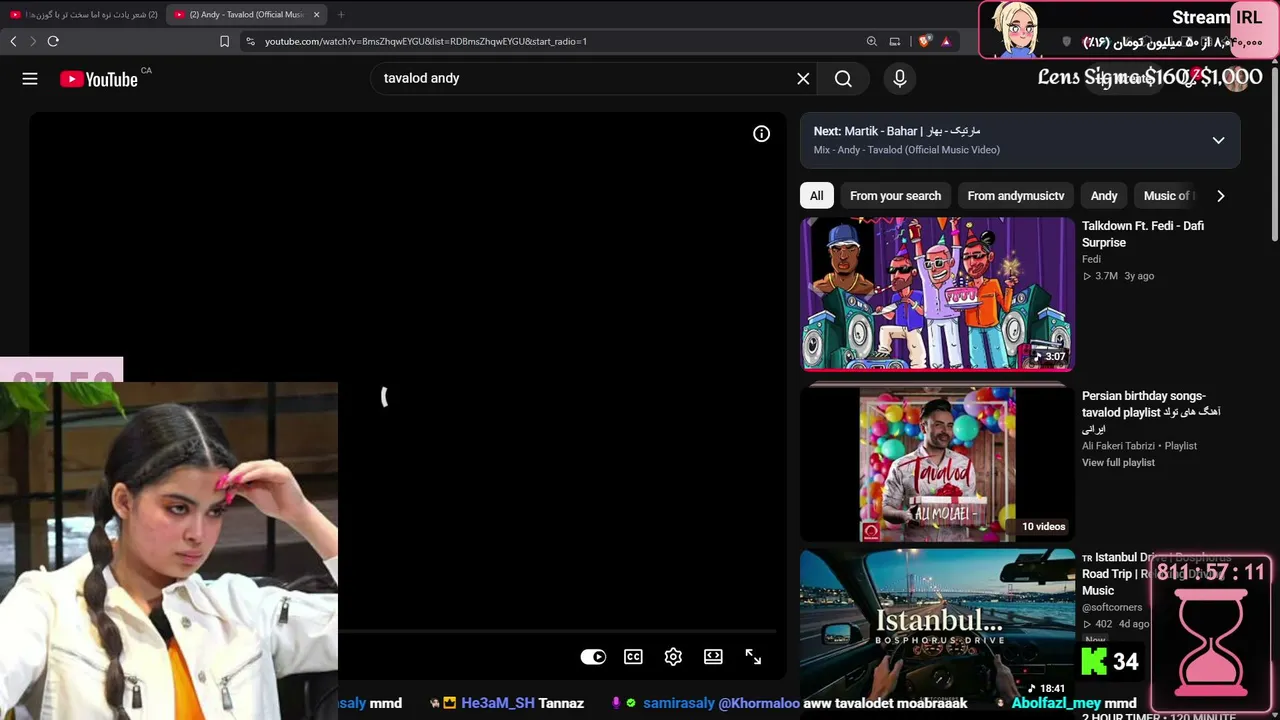Enter full screen mode
Viewport: 1280px width, 720px height.
[x=753, y=657]
